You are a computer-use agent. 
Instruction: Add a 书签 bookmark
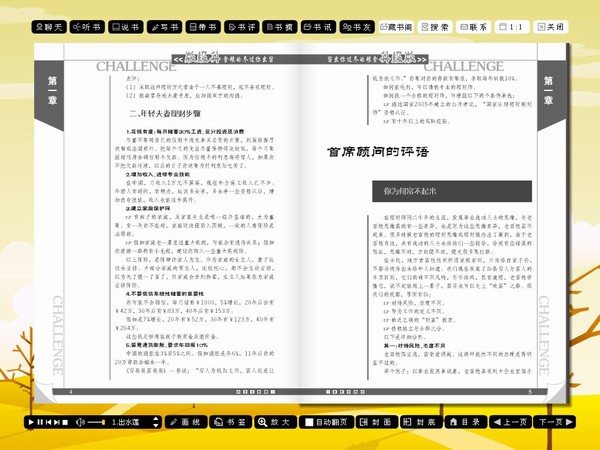click(231, 422)
